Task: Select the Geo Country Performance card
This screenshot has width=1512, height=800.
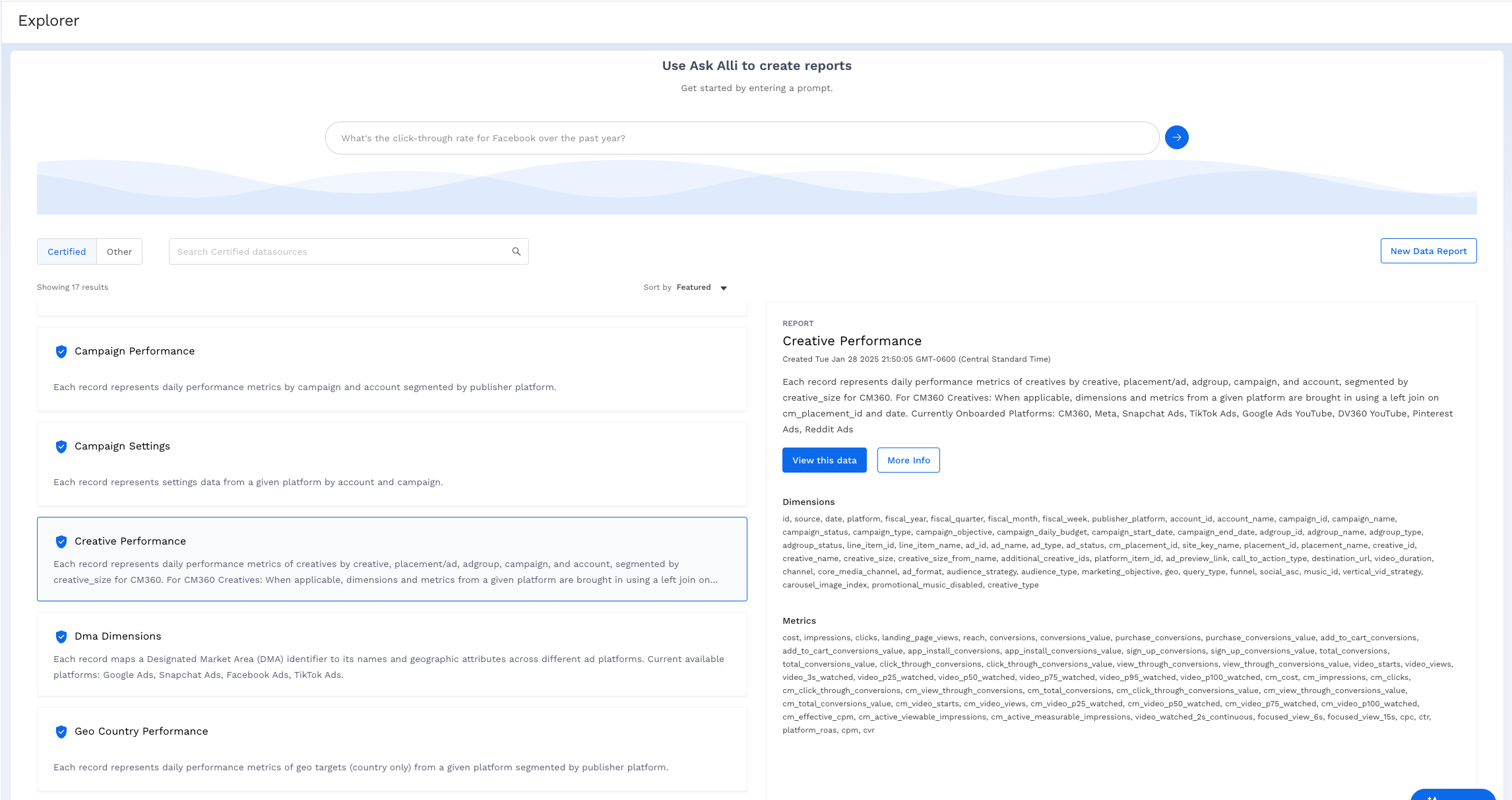Action: click(x=392, y=749)
